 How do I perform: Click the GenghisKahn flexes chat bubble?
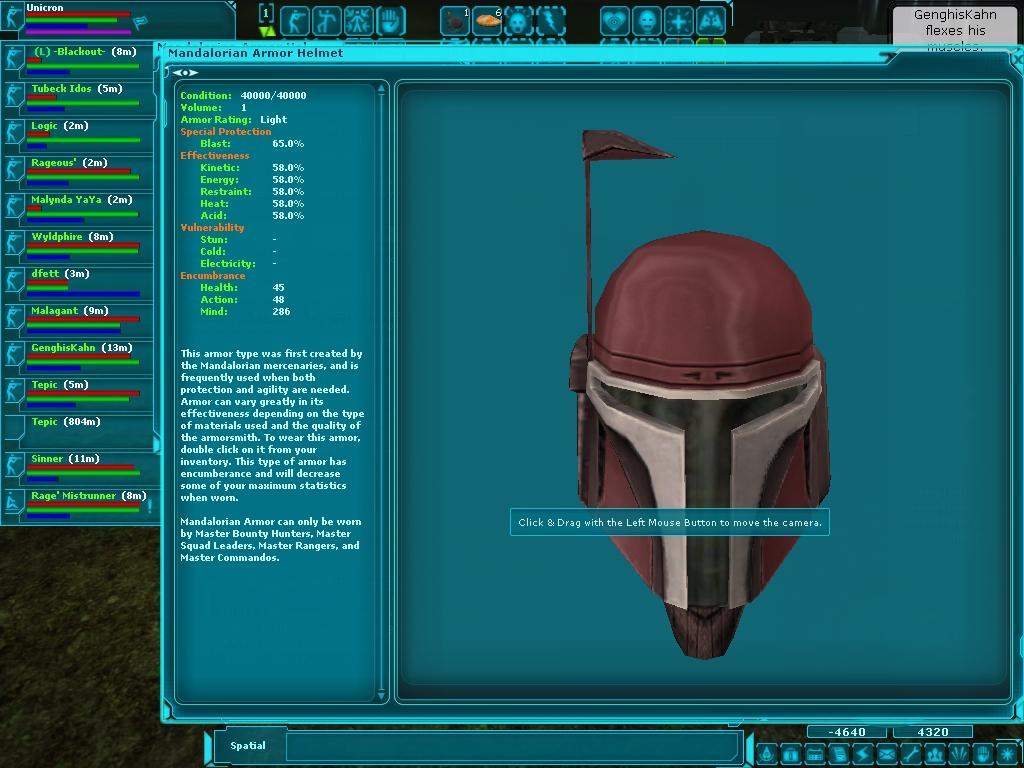point(955,27)
